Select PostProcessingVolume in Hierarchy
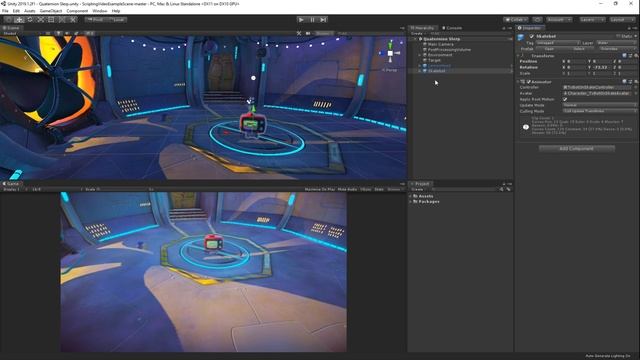This screenshot has width=640, height=360. [x=449, y=49]
